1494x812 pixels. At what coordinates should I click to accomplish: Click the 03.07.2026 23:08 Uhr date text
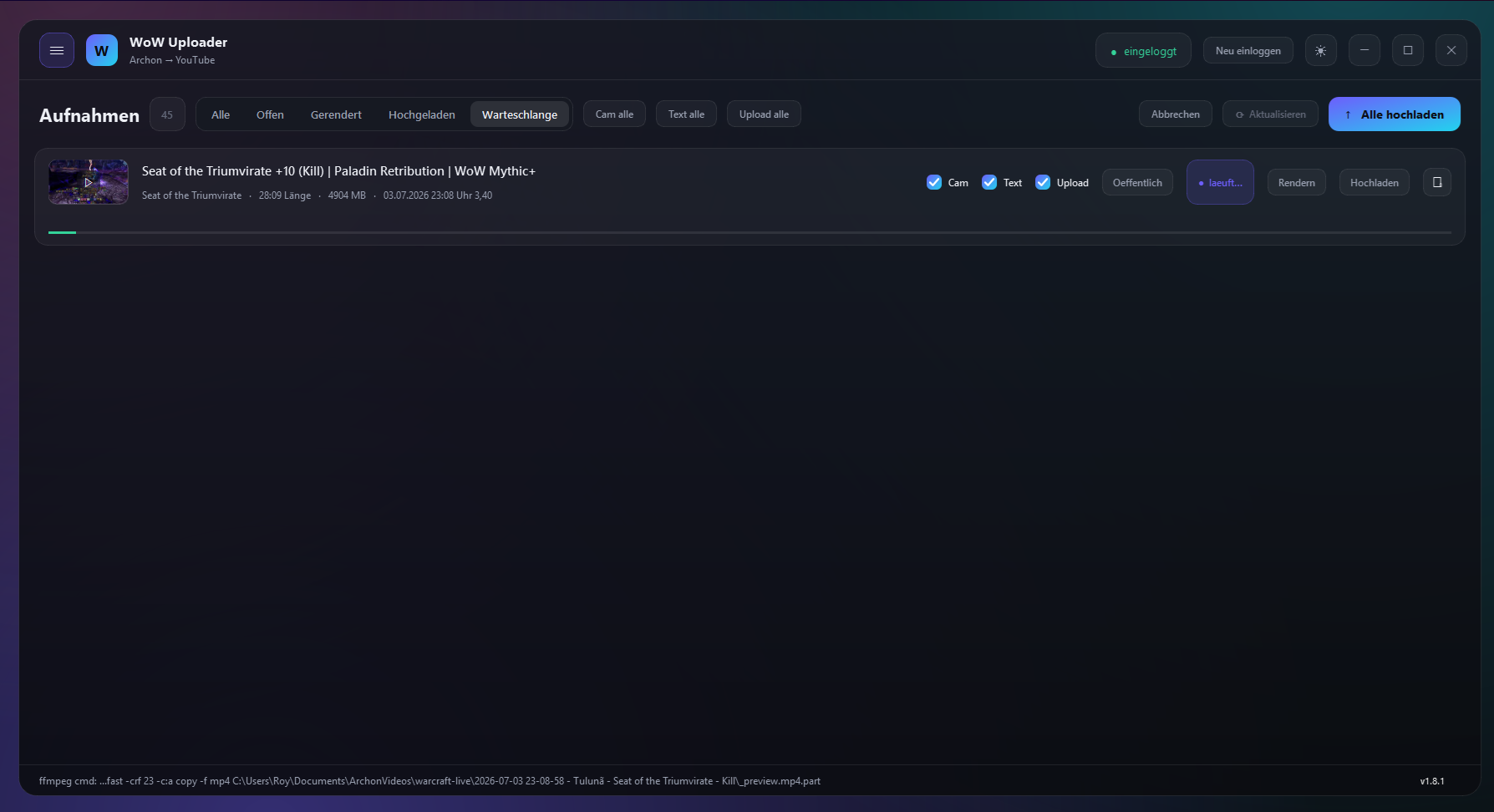[x=438, y=195]
